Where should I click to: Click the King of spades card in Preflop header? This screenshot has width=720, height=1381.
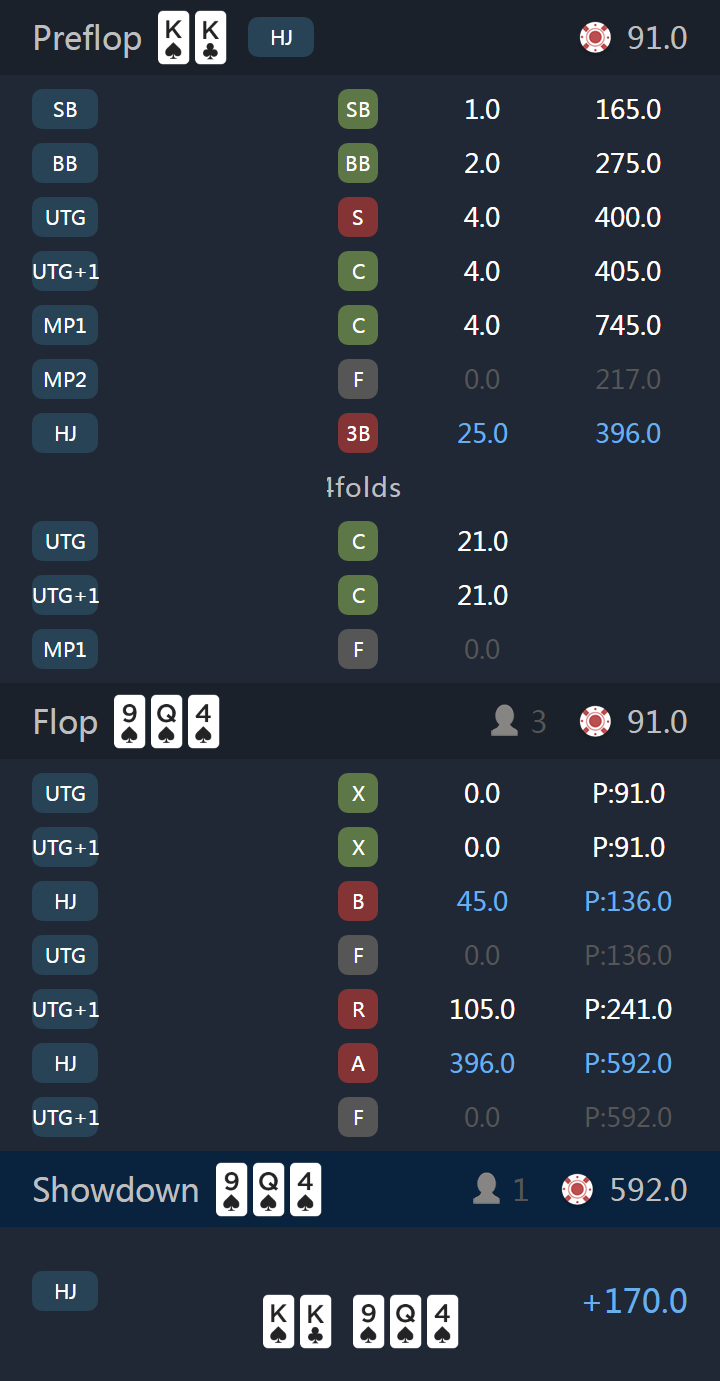(x=173, y=39)
